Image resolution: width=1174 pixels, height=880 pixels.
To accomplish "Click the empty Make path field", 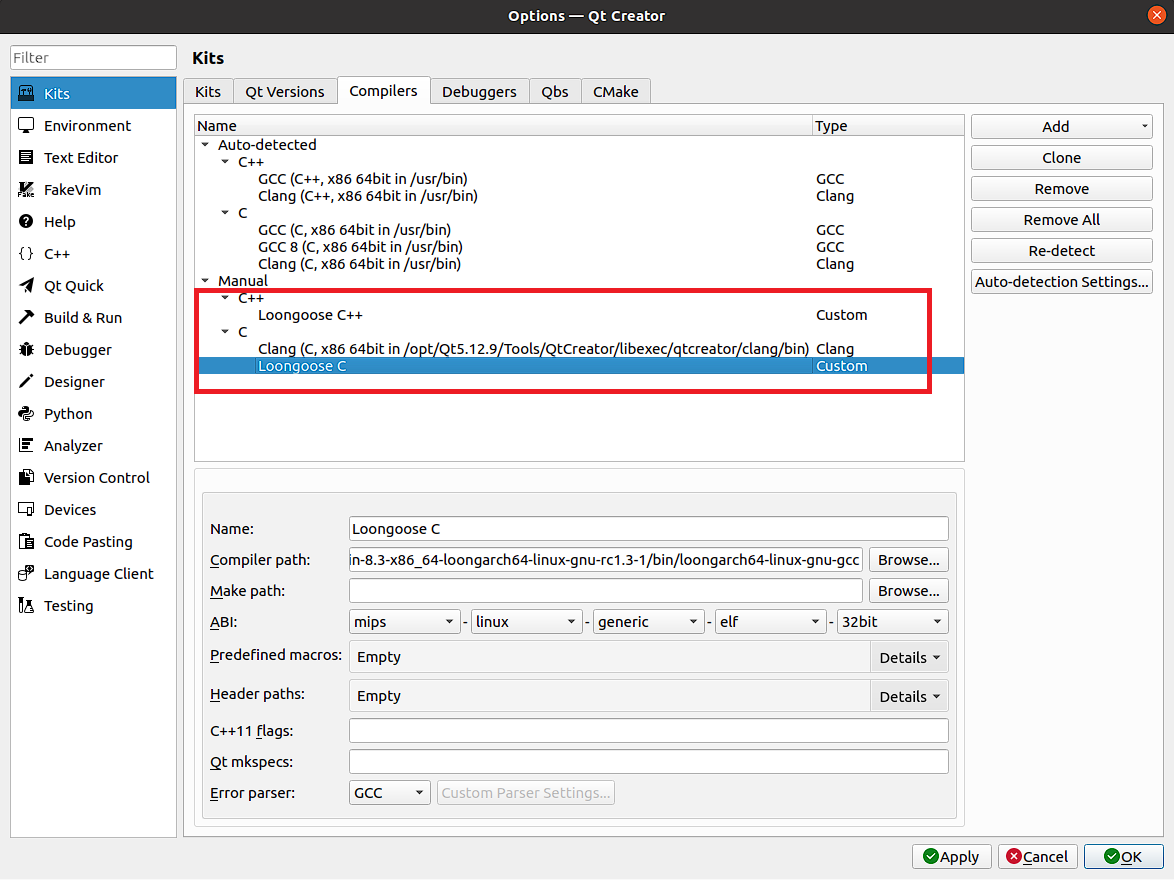I will (x=605, y=590).
